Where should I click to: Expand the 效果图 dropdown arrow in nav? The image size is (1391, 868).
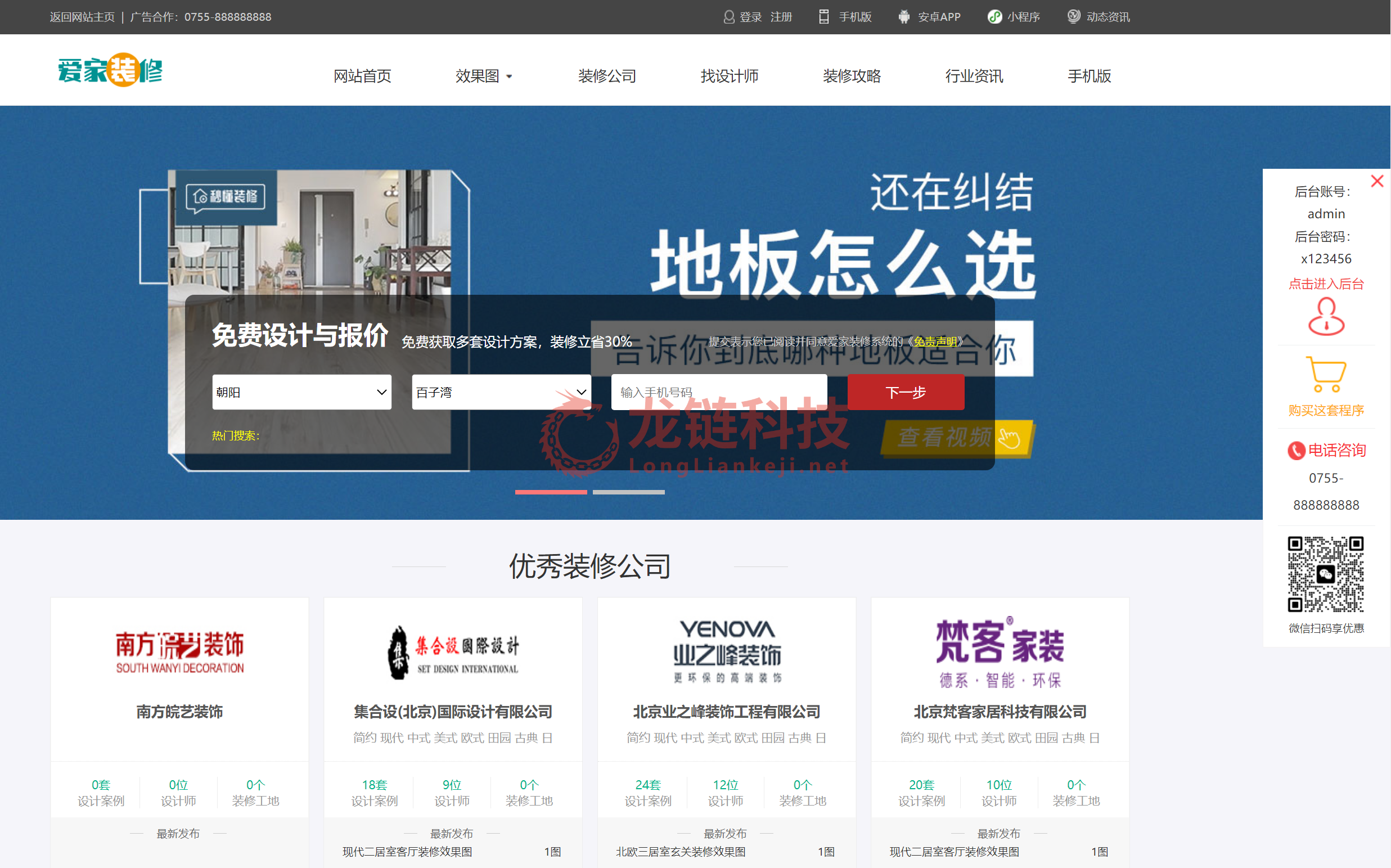[509, 77]
